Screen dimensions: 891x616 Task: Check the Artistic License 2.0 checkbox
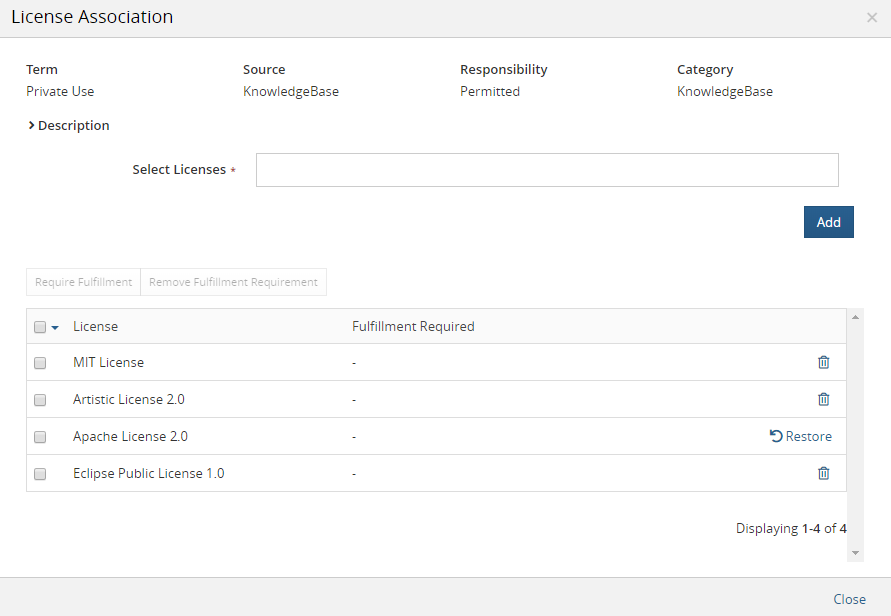[38, 399]
